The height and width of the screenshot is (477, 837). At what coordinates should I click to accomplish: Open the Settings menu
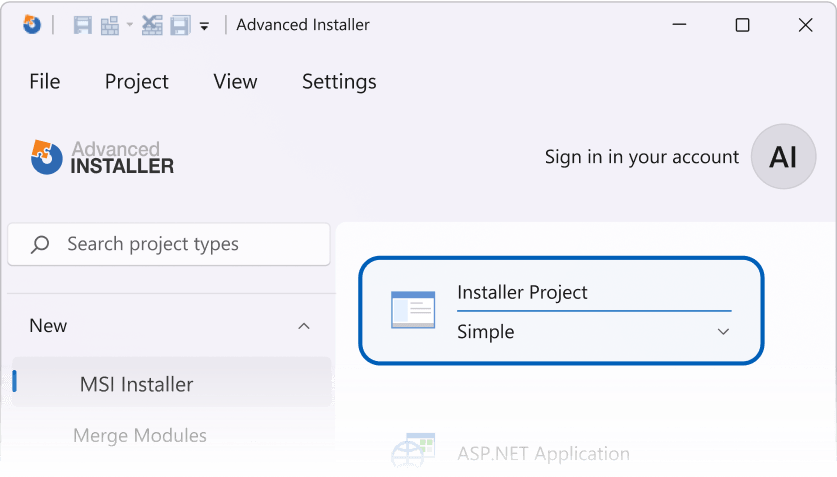pyautogui.click(x=339, y=82)
